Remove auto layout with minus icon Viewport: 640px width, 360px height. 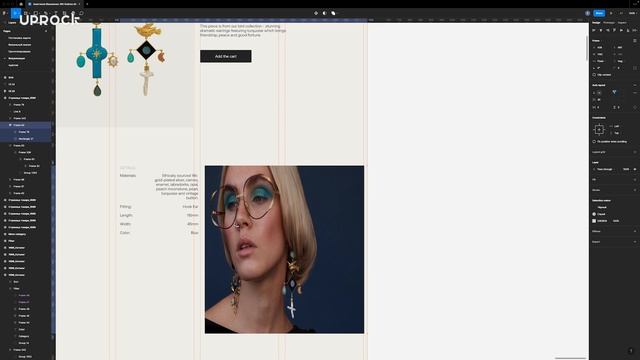(635, 85)
